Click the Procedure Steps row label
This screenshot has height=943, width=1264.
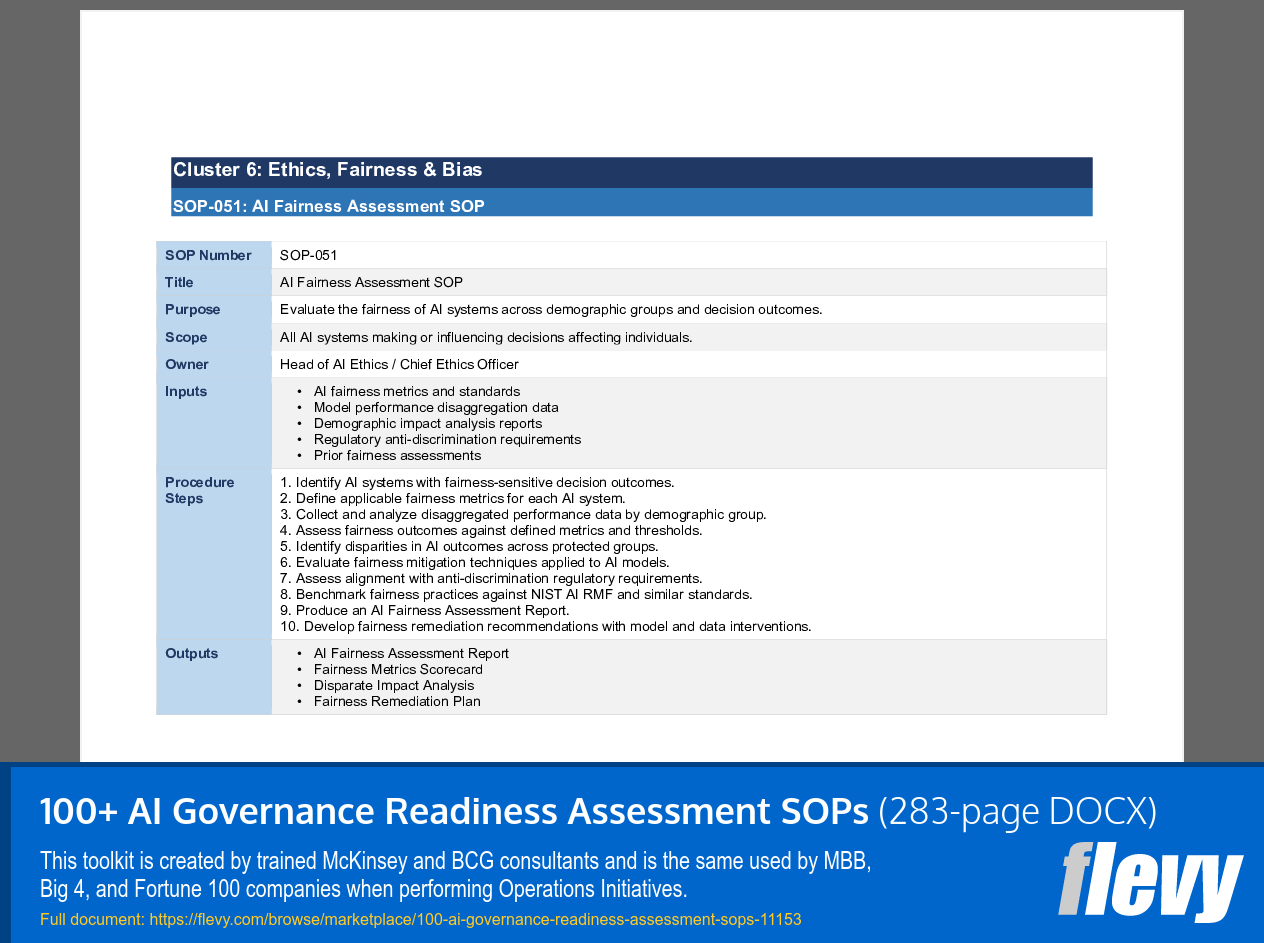[199, 490]
